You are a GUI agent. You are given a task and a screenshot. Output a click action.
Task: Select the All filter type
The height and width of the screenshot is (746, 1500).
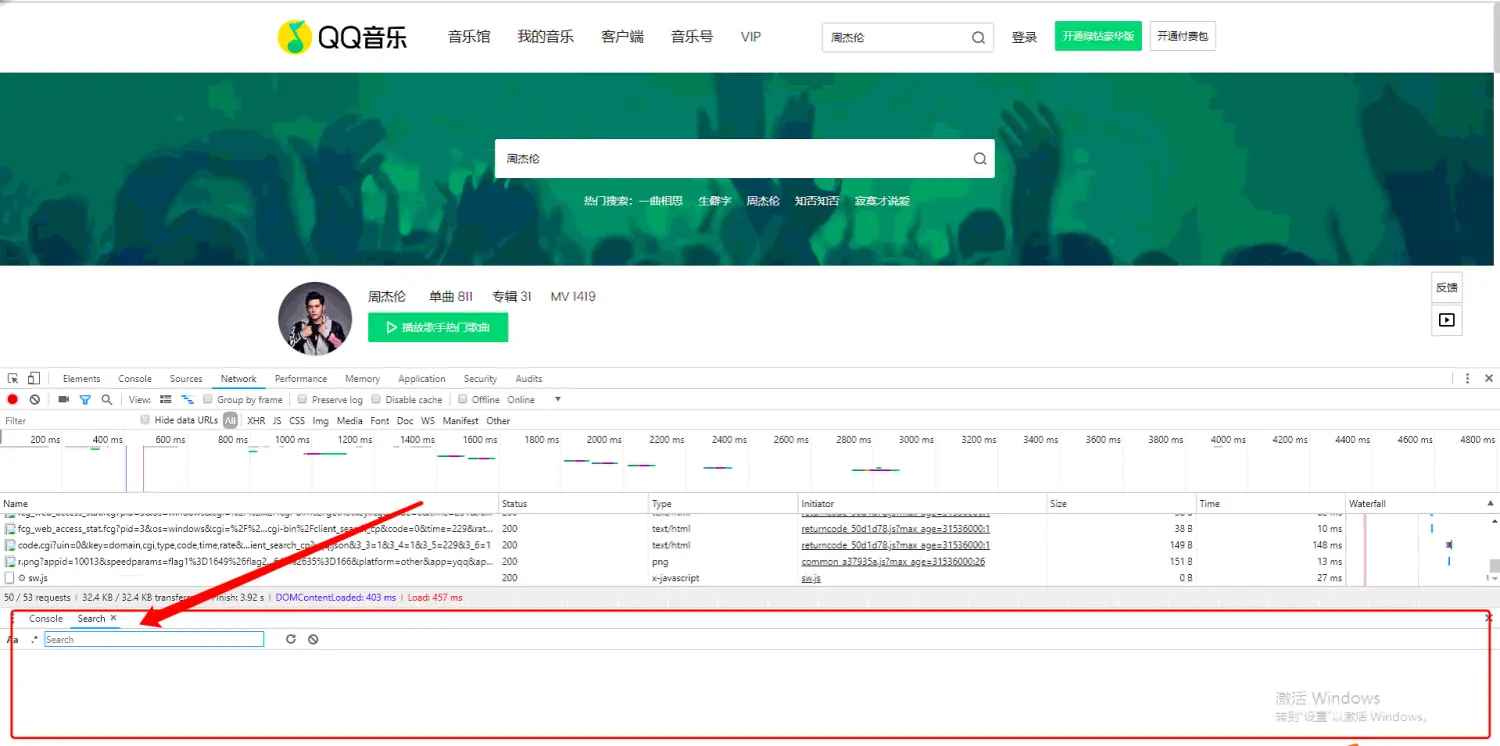(231, 421)
